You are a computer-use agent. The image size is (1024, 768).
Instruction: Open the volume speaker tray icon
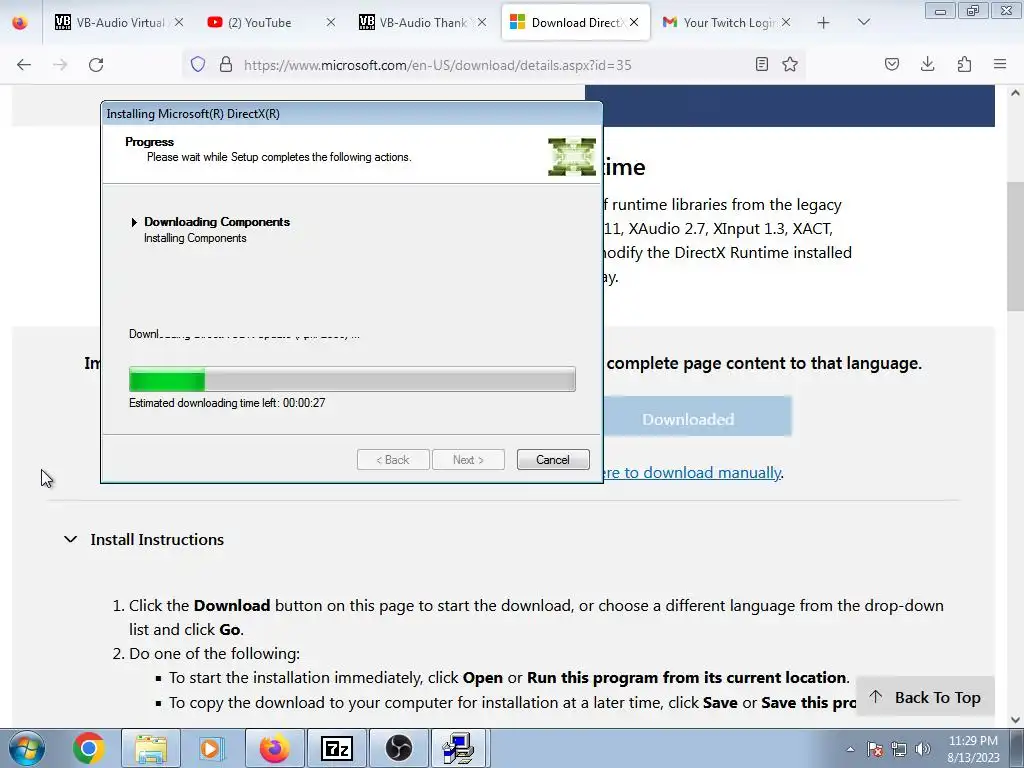[923, 749]
